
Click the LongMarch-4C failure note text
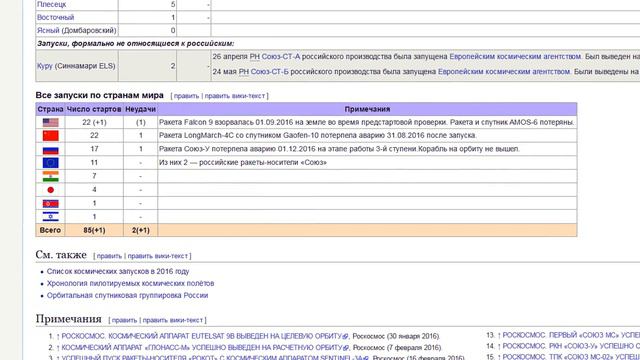click(318, 136)
